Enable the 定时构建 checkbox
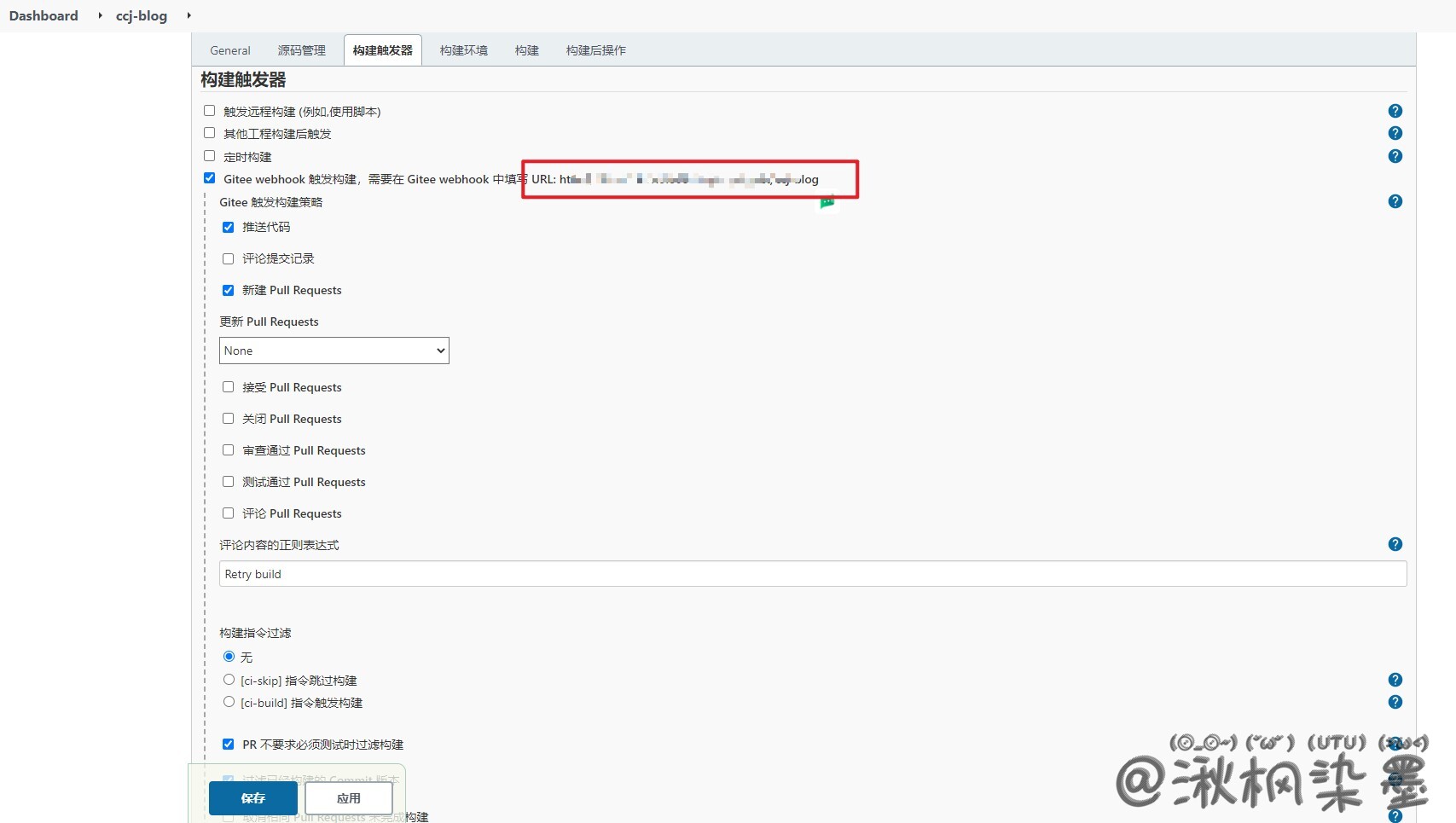 210,156
